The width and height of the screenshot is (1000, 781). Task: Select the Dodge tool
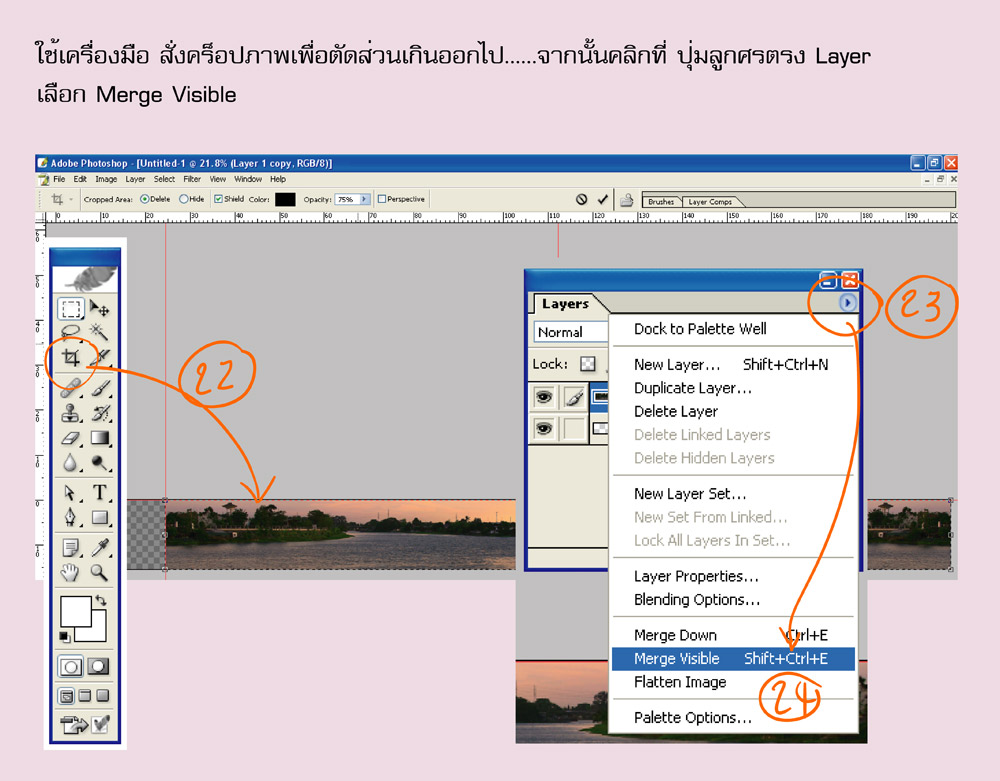(x=99, y=462)
